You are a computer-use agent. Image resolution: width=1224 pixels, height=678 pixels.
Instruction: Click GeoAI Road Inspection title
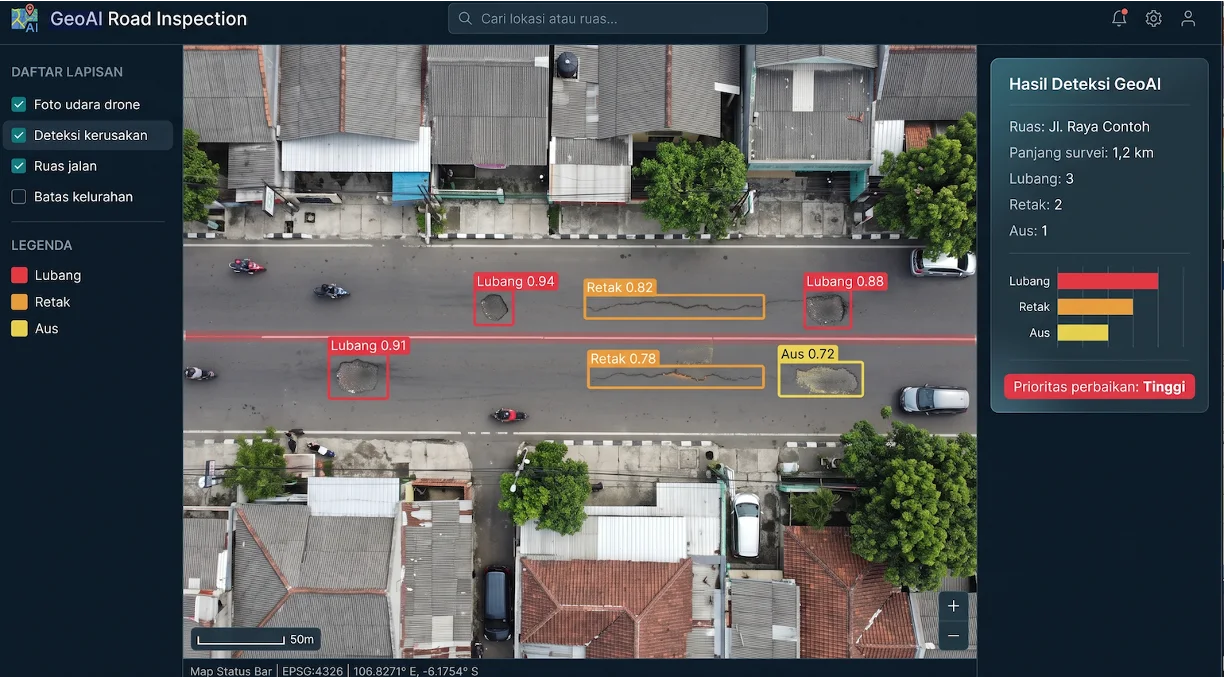(x=148, y=18)
